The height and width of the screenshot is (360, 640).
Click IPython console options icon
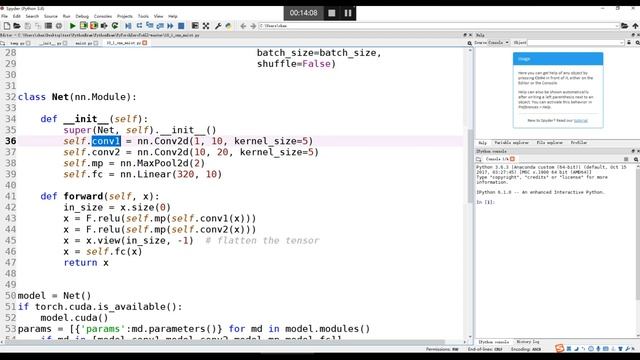point(626,159)
